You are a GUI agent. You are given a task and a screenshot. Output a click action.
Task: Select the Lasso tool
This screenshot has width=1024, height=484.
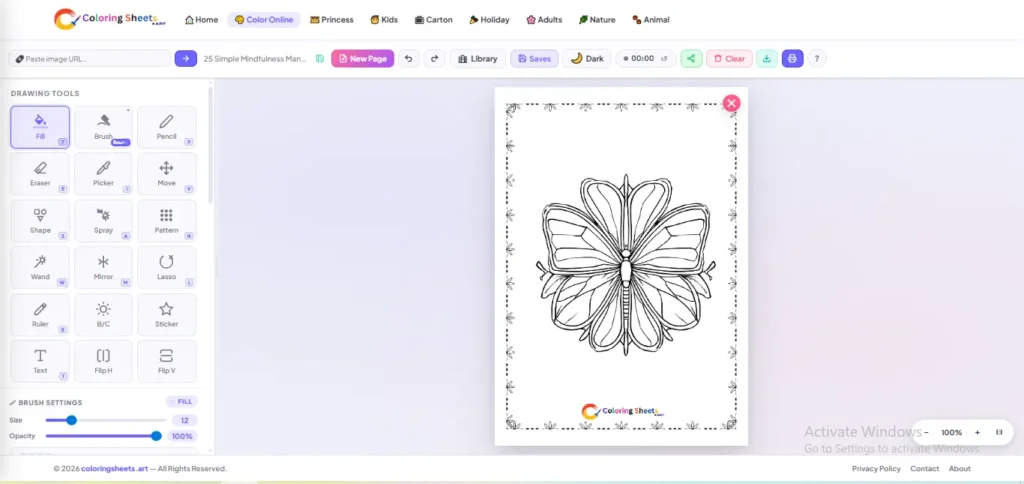coord(167,267)
